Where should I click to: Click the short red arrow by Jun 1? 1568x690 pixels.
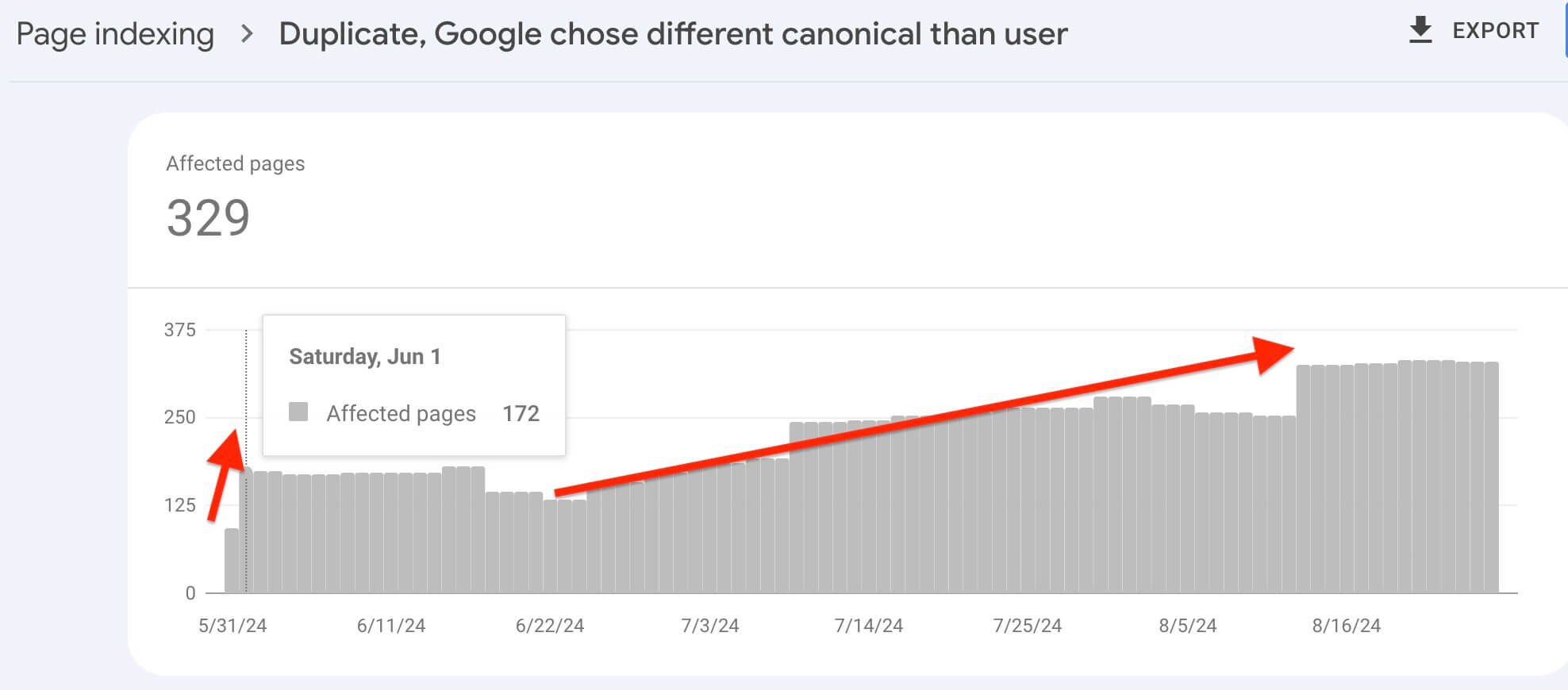point(225,476)
